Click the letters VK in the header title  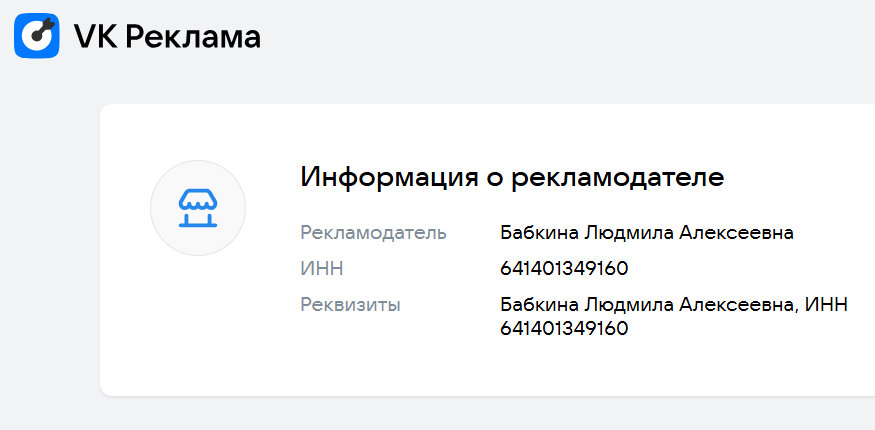point(95,37)
